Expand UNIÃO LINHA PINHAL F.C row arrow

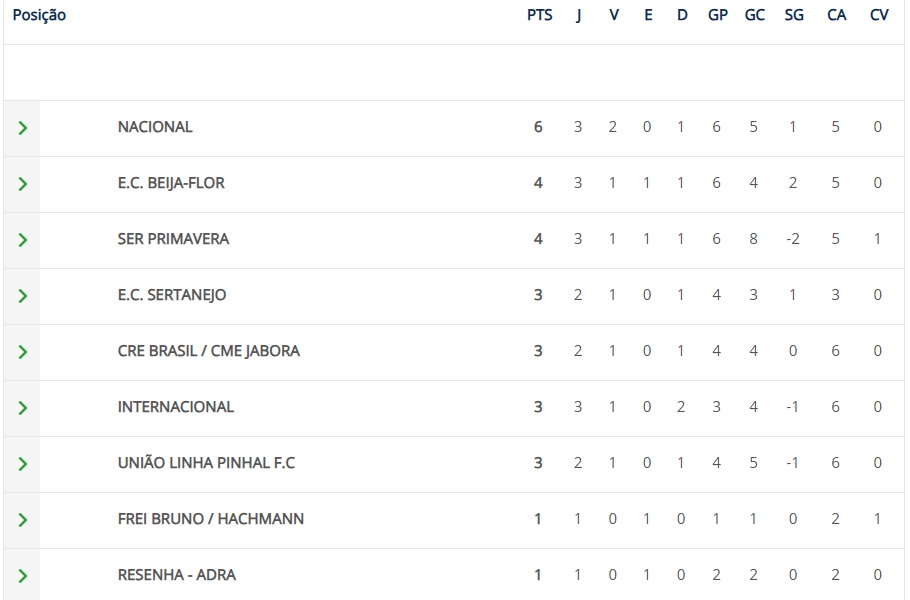tap(23, 464)
